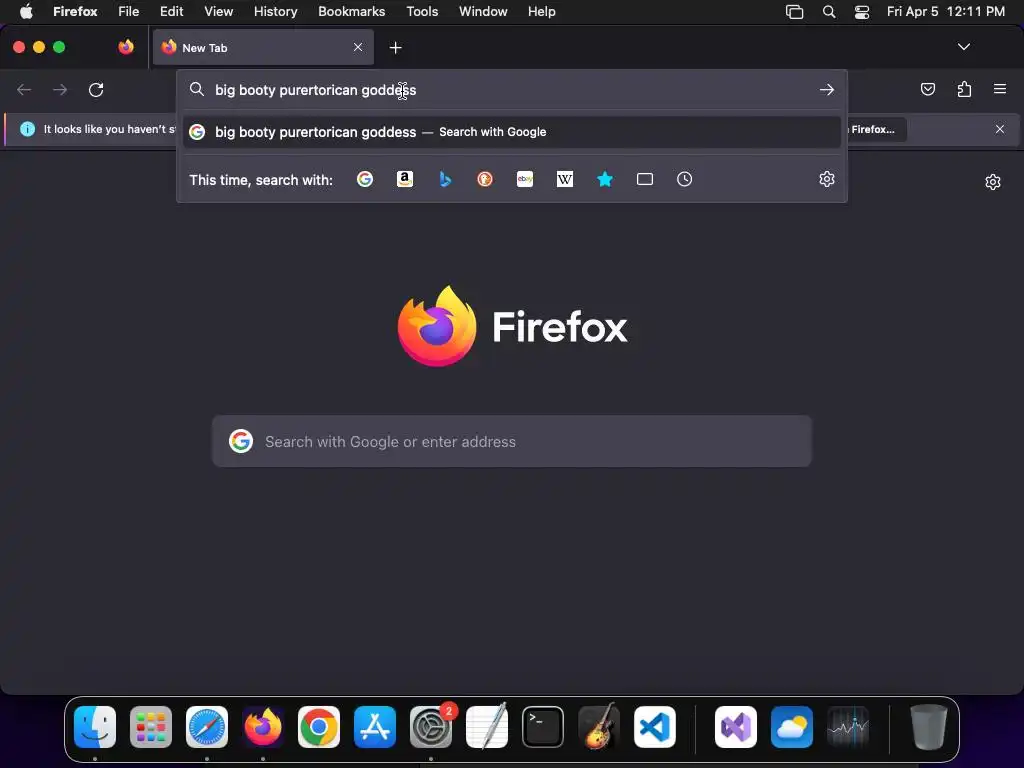This screenshot has width=1024, height=768.
Task: Close the New Tab tab
Action: 358,47
